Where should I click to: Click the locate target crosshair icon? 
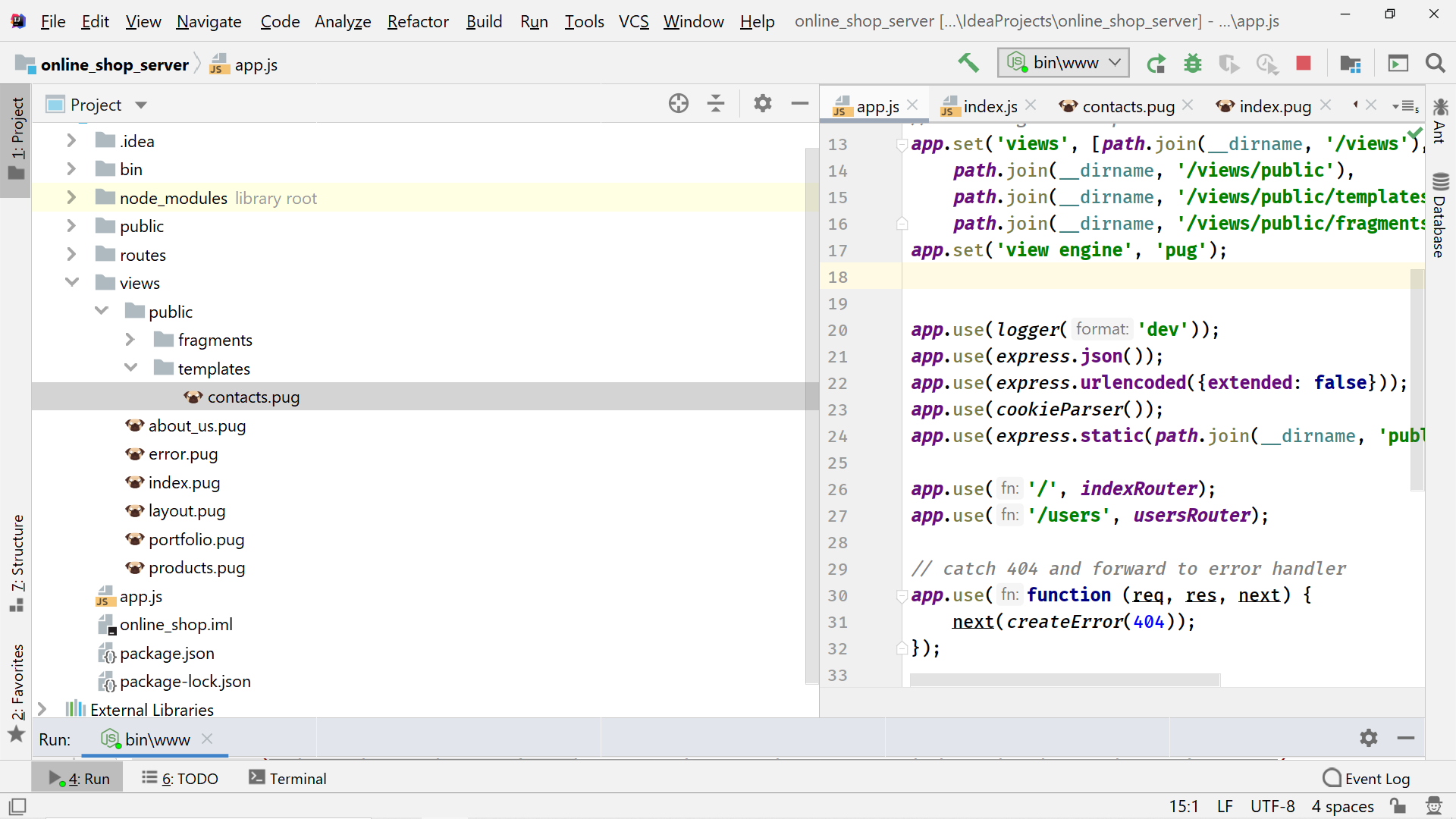pyautogui.click(x=679, y=104)
